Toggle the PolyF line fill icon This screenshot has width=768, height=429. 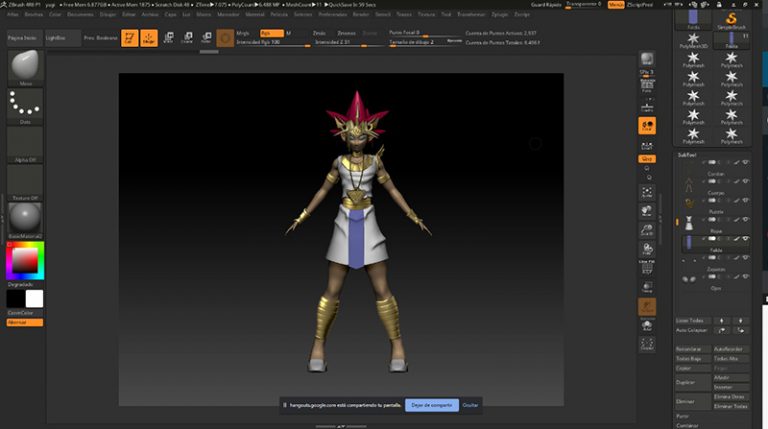click(647, 268)
